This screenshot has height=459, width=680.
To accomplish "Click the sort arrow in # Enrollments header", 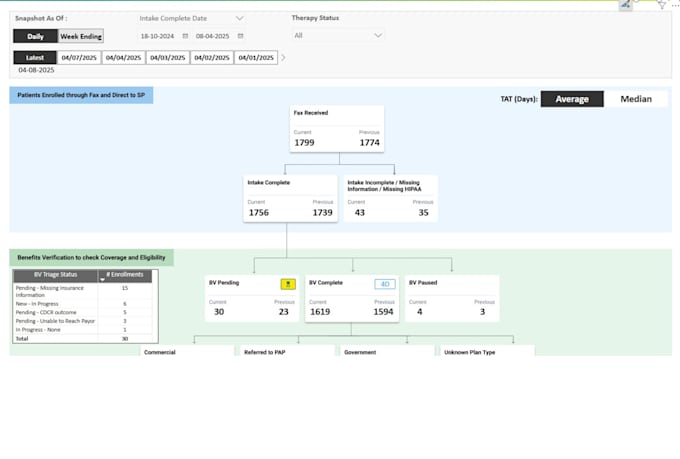I will [x=102, y=280].
